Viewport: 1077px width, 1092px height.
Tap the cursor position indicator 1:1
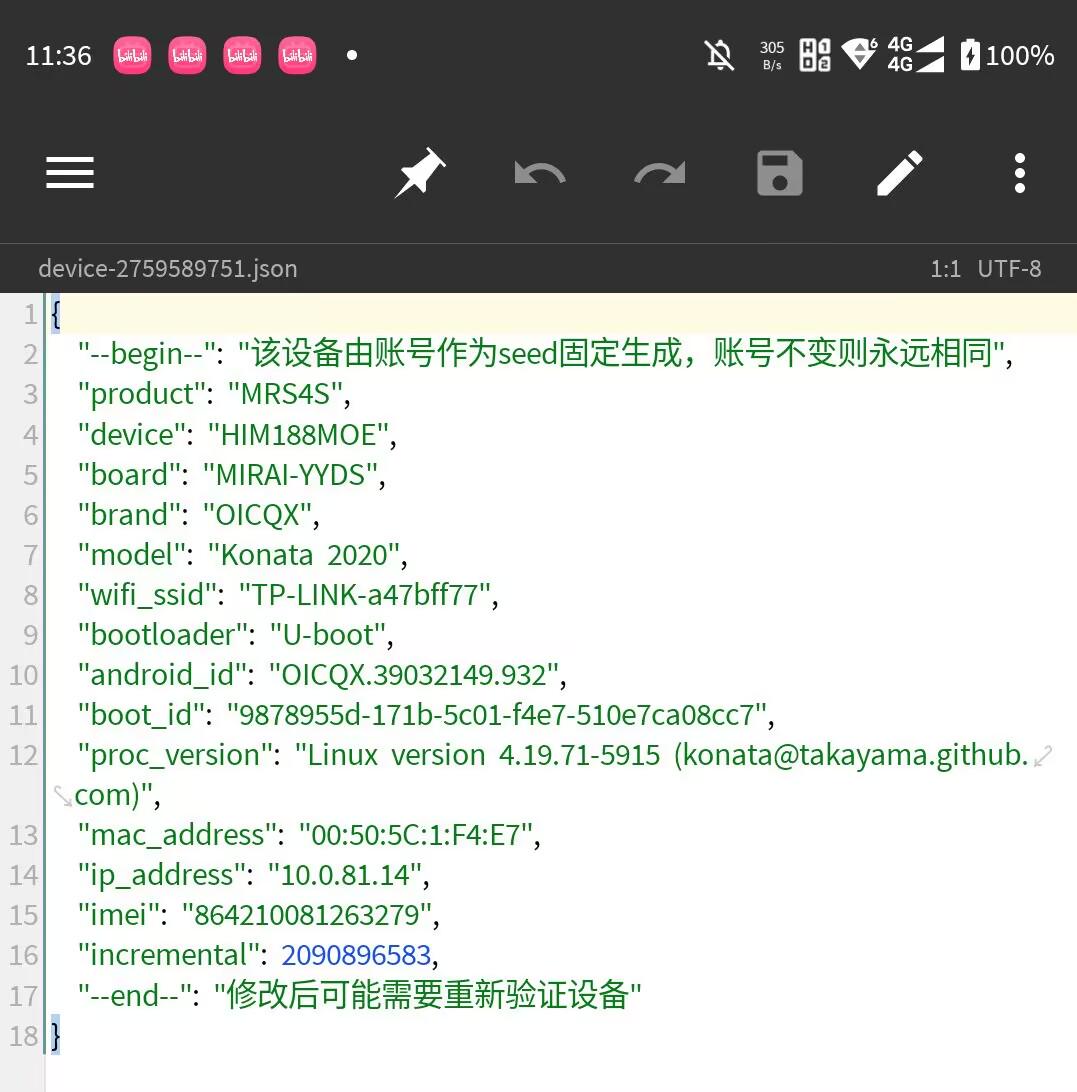945,268
